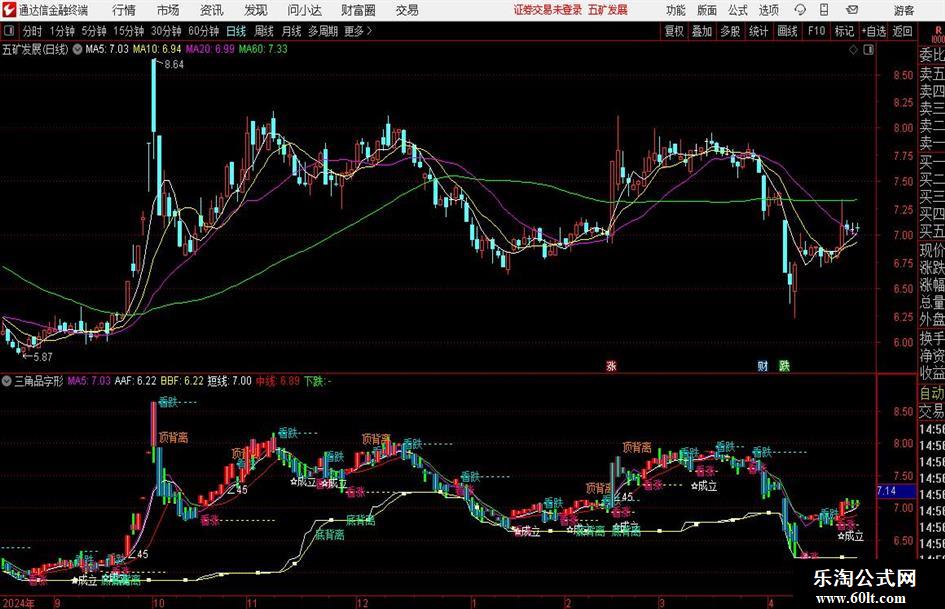945x609 pixels.
Task: Open the 版面 menu
Action: coord(707,10)
